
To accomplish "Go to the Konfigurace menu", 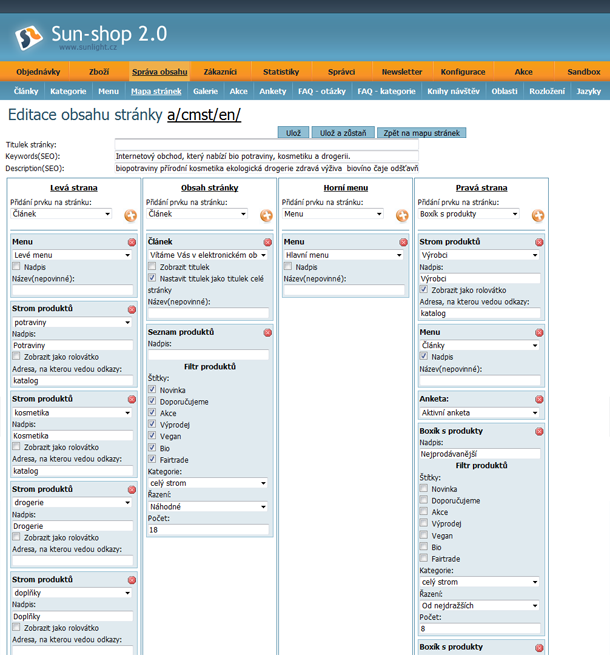I will [463, 72].
